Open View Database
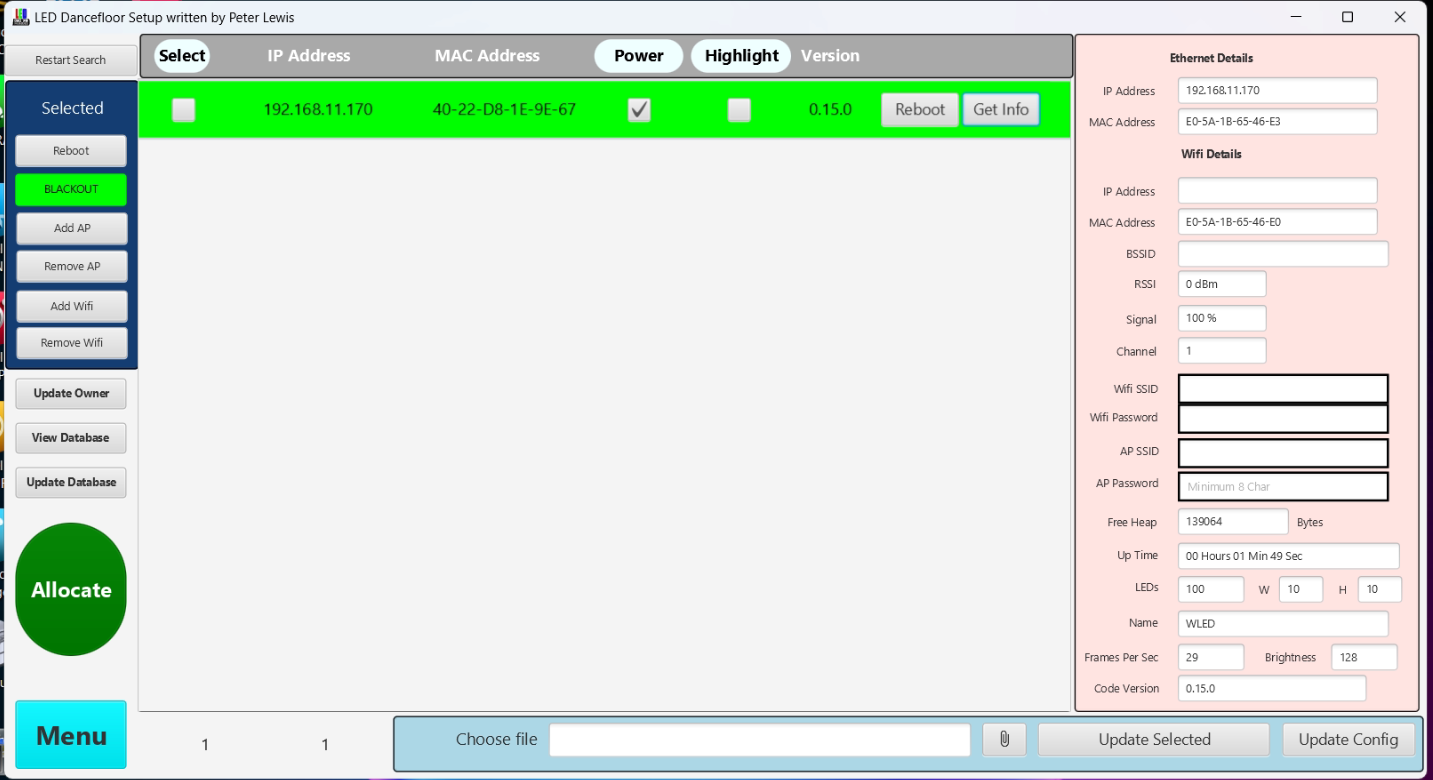1433x780 pixels. pos(71,438)
